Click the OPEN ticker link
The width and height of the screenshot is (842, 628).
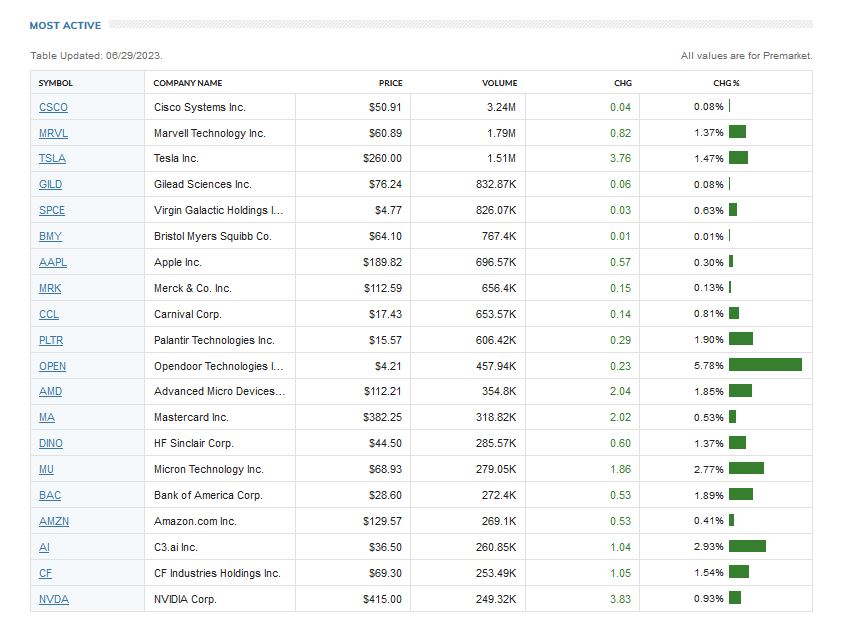pyautogui.click(x=52, y=366)
